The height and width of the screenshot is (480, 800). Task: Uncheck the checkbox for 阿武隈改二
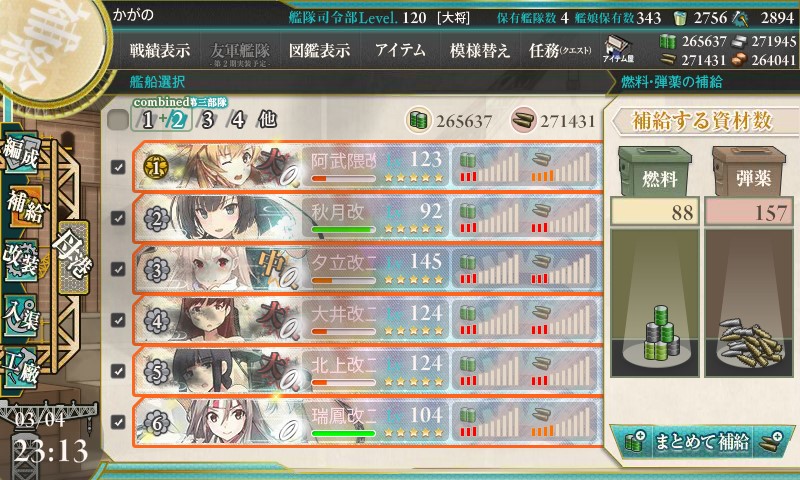click(118, 167)
